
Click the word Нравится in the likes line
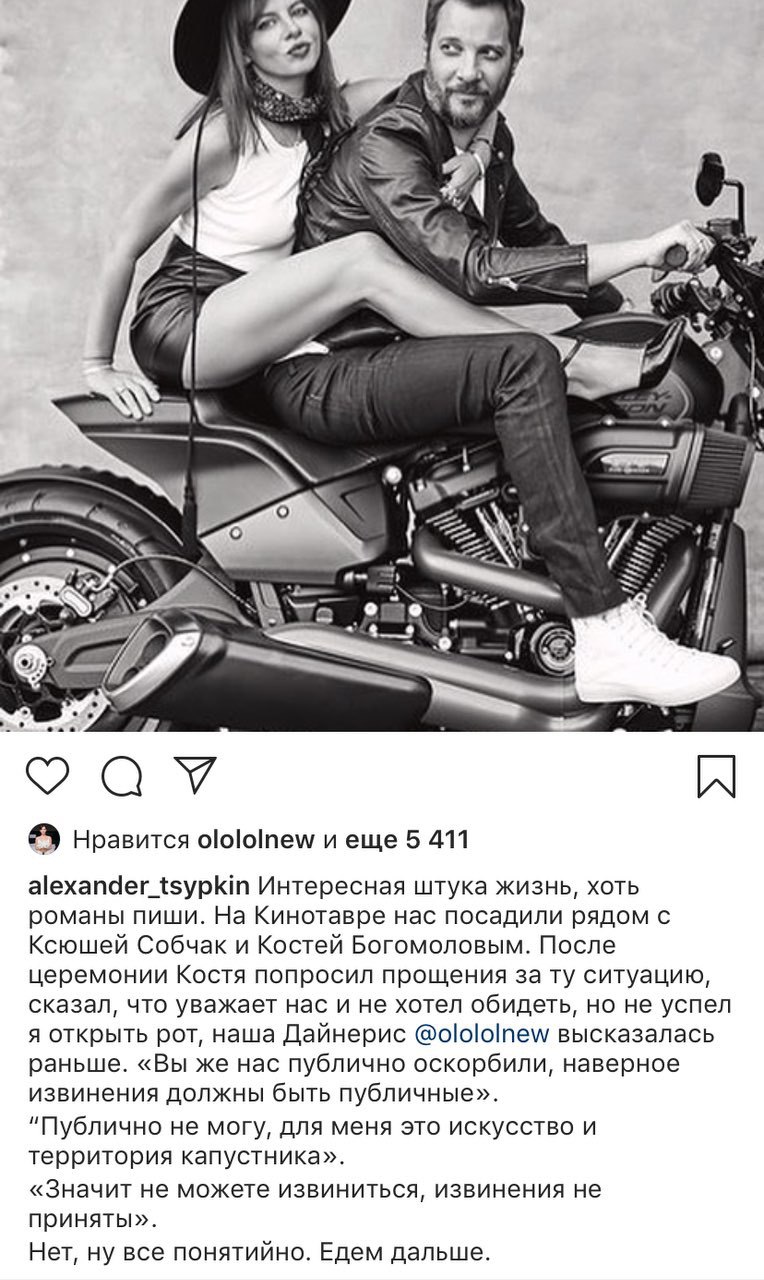pyautogui.click(x=131, y=840)
